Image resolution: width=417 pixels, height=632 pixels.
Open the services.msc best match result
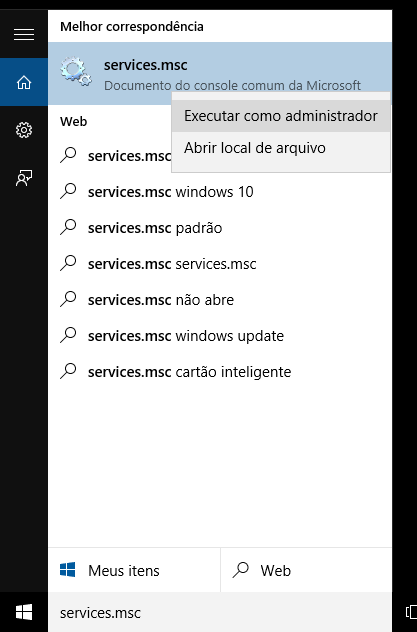[x=220, y=73]
